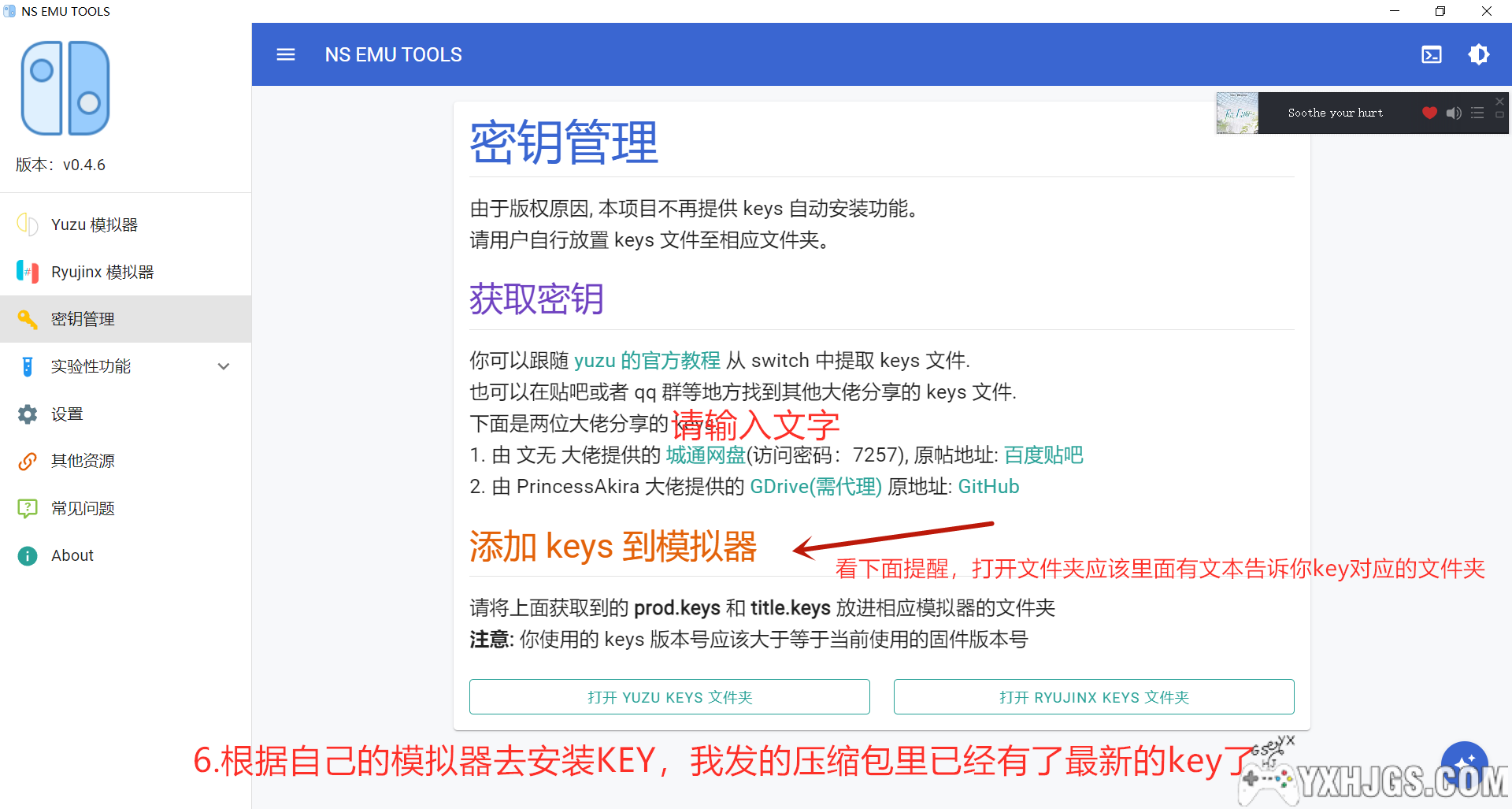This screenshot has height=809, width=1512.
Task: Toggle the red heart favorite in music widget
Action: click(1429, 113)
